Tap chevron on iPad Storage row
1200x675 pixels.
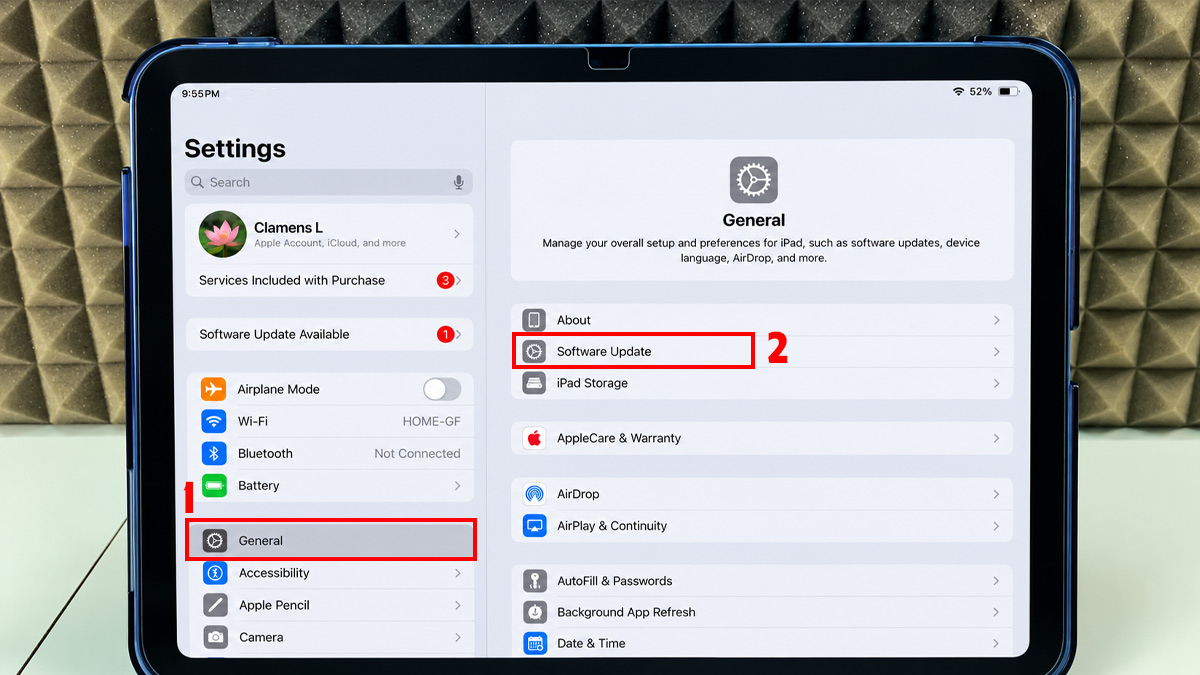tap(996, 383)
